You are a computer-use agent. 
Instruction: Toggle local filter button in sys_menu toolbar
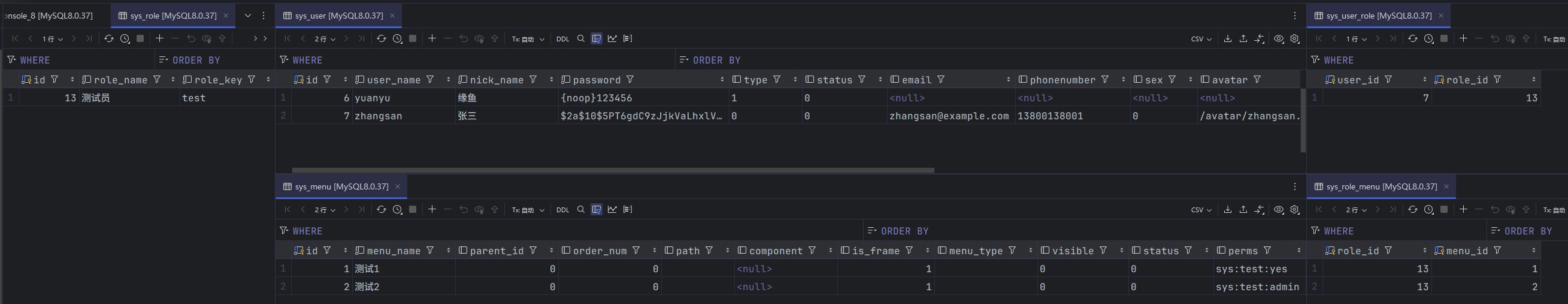[597, 210]
